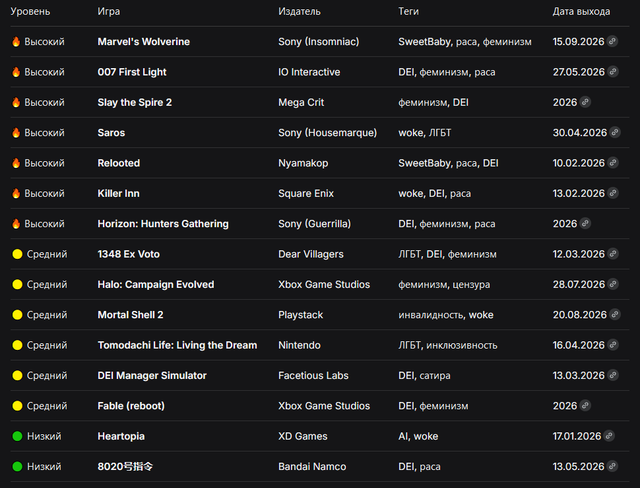
Task: Sort by Уровень column header
Action: click(x=30, y=11)
